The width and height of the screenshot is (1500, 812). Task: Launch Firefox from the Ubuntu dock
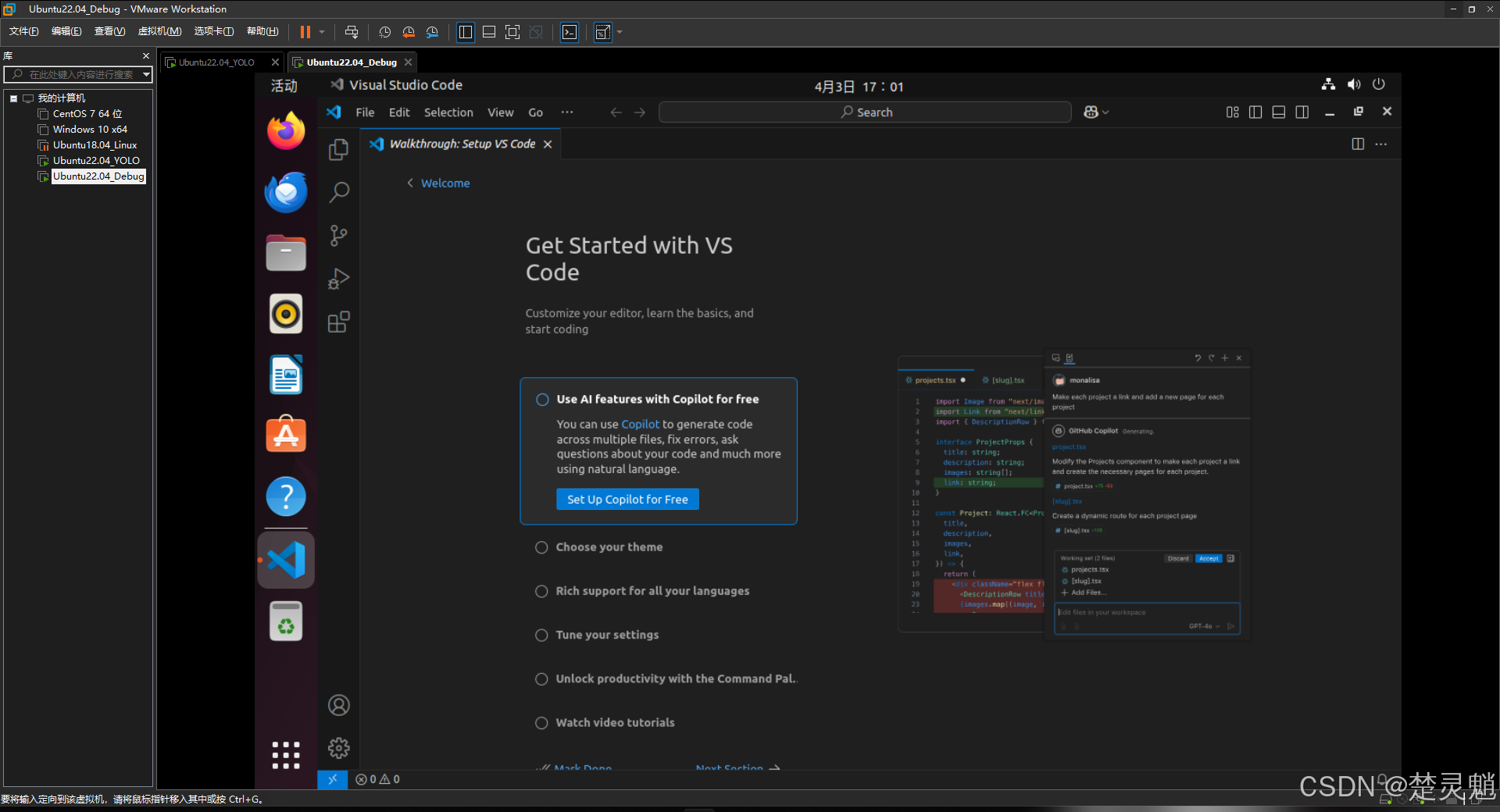tap(286, 131)
